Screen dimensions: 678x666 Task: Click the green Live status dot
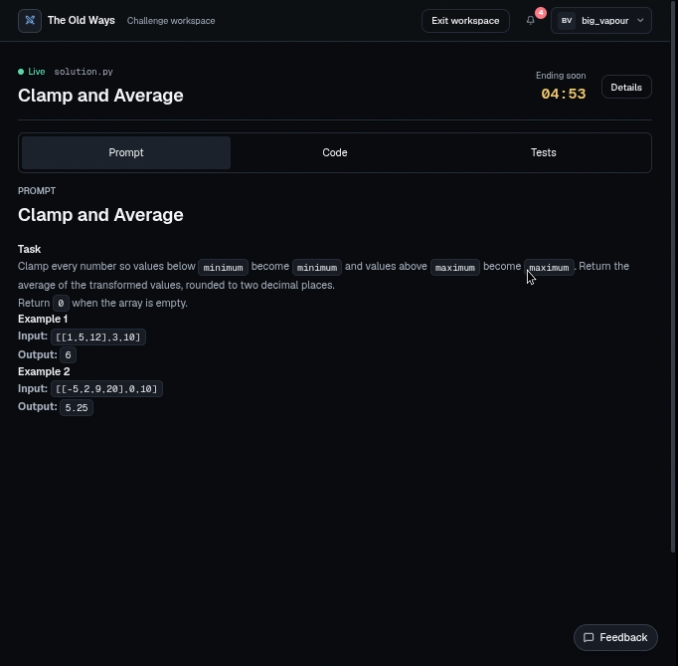coord(21,72)
